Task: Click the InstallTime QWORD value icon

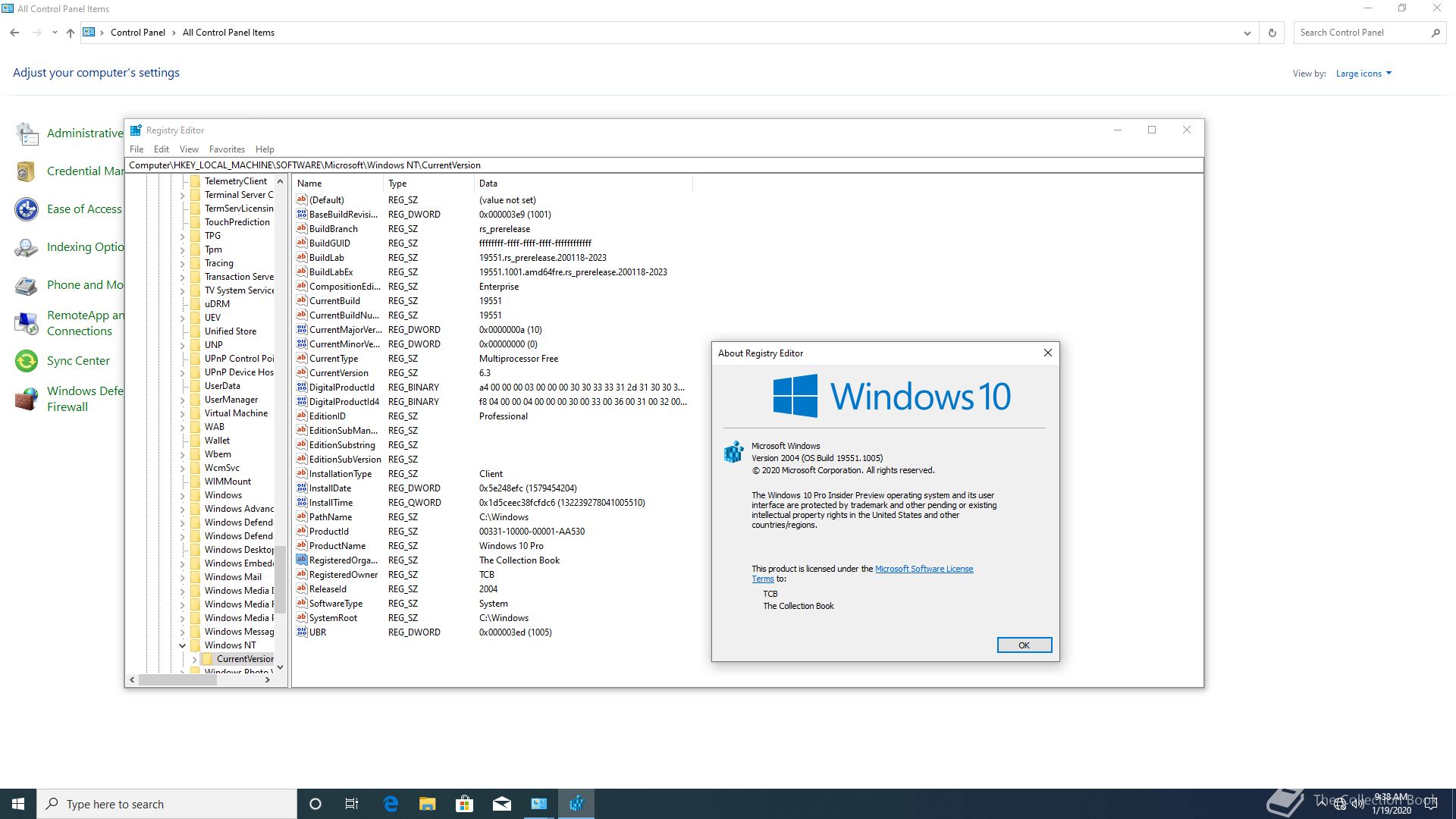Action: pos(302,503)
